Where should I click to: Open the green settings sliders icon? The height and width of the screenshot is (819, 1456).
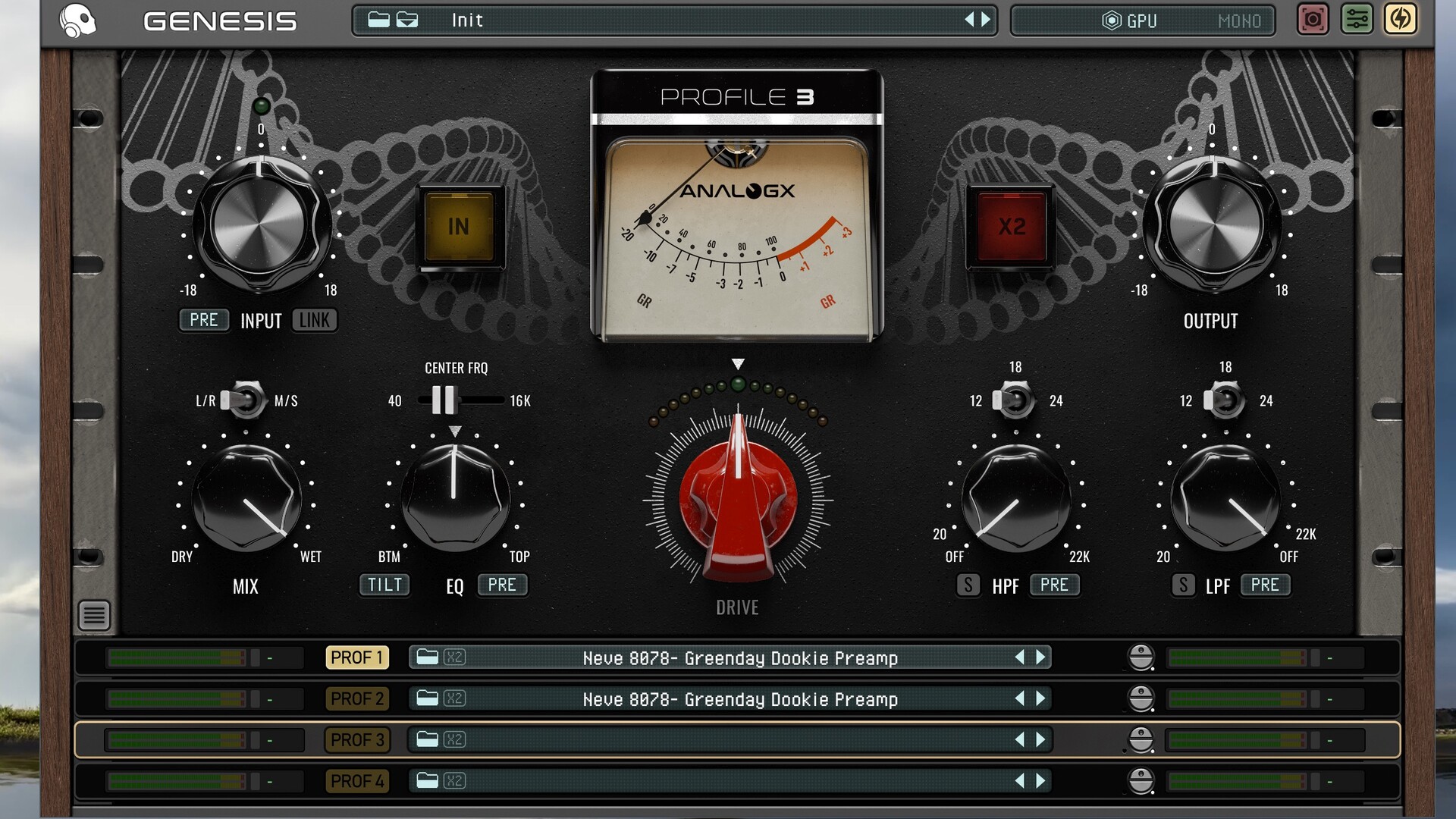click(x=1357, y=20)
